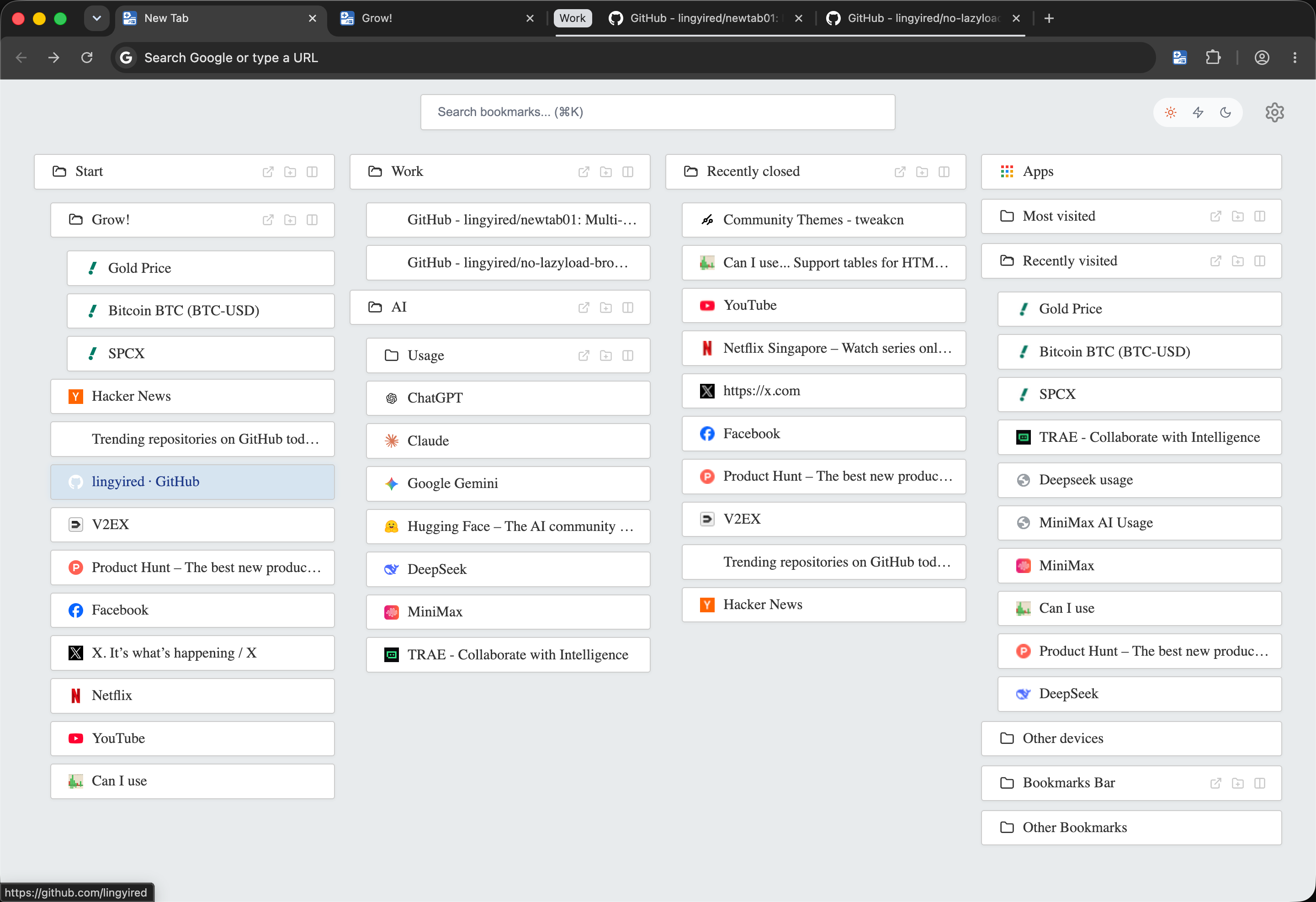Open the MiniMax AI Usage bookmark

pos(1139,523)
